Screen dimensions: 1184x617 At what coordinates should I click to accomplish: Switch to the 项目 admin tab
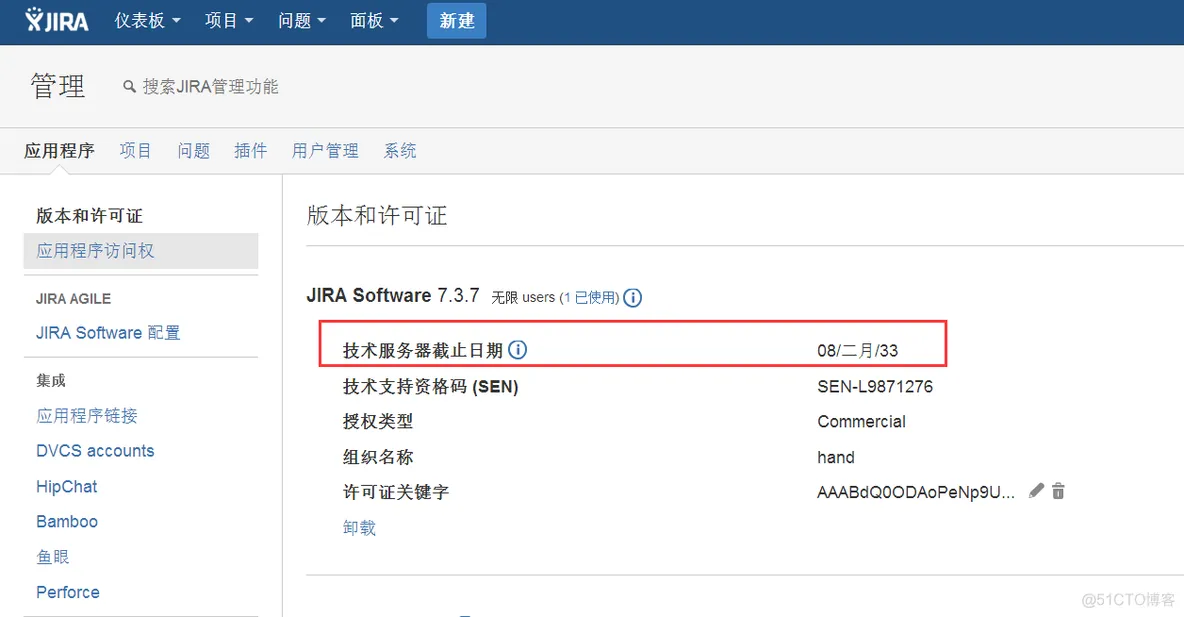point(135,151)
